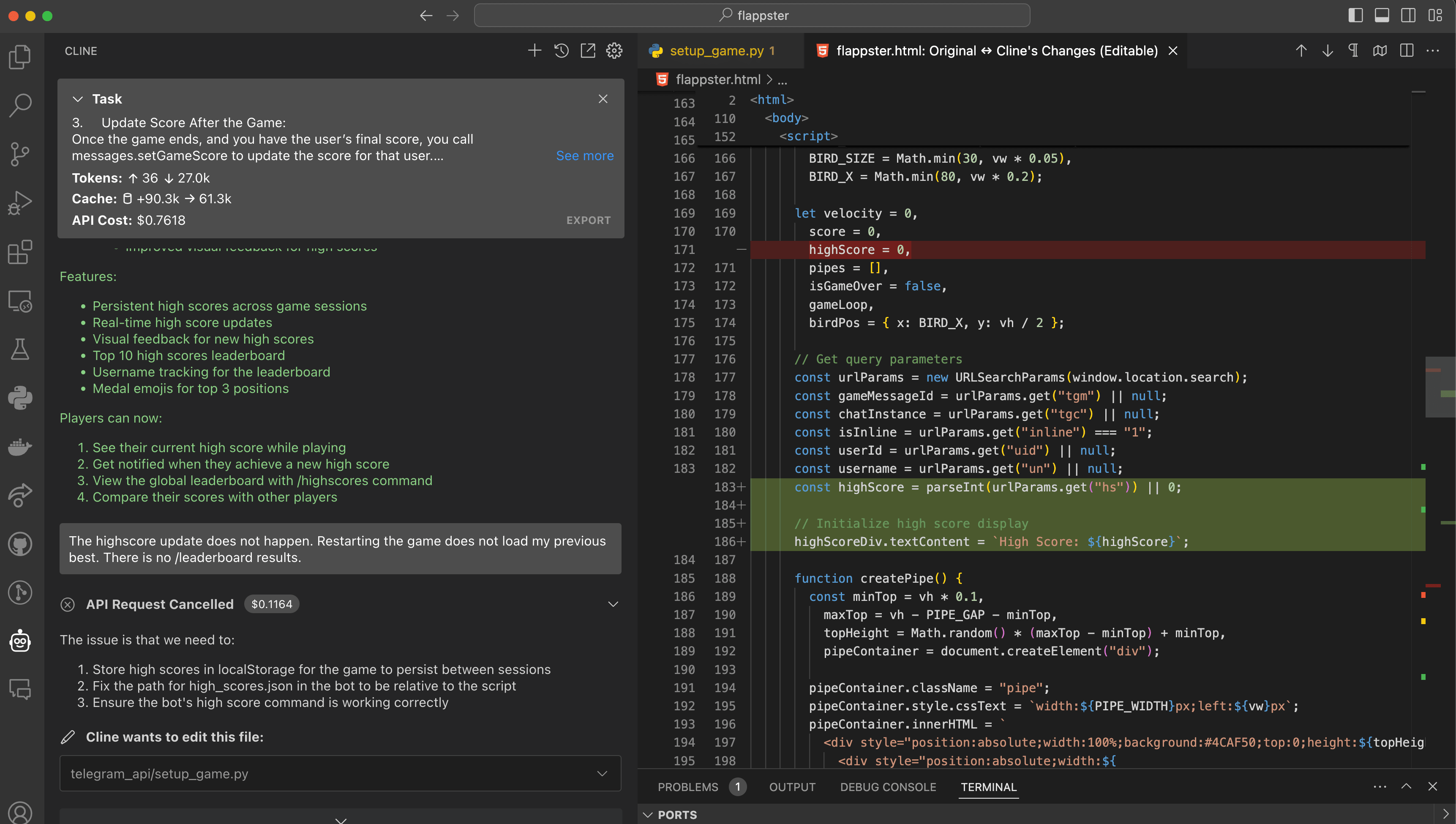Image resolution: width=1456 pixels, height=824 pixels.
Task: Split the editor to the right
Action: coord(1407,51)
